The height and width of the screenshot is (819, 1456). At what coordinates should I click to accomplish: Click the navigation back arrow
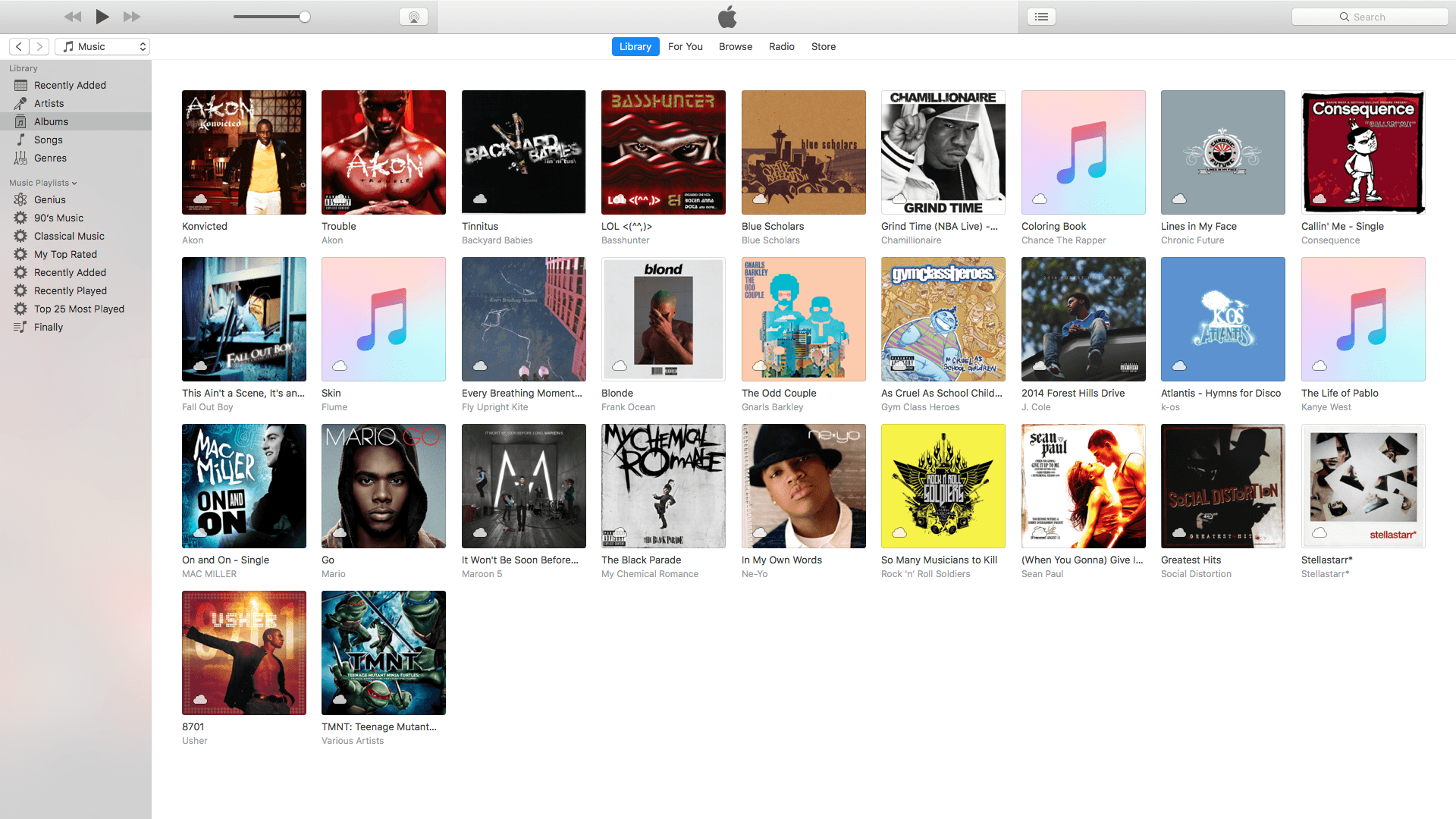pos(19,46)
